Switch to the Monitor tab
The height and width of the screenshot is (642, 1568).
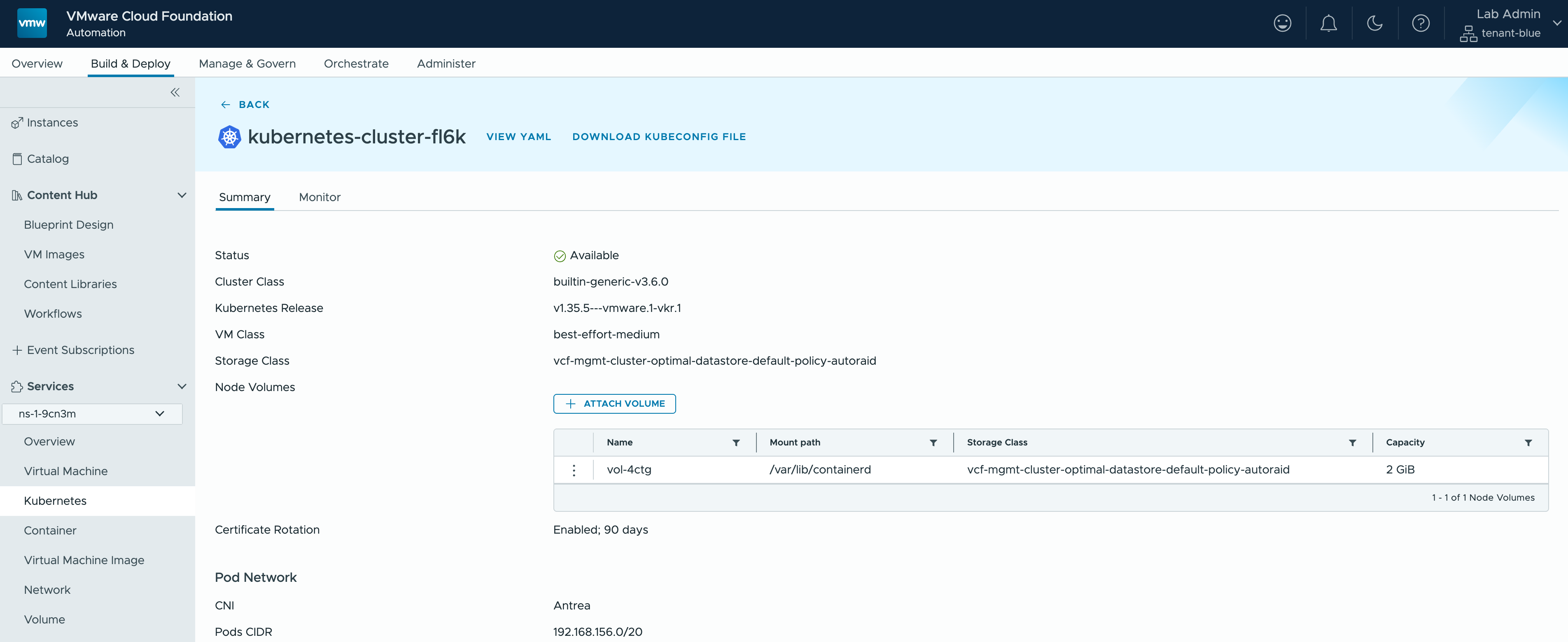tap(320, 197)
